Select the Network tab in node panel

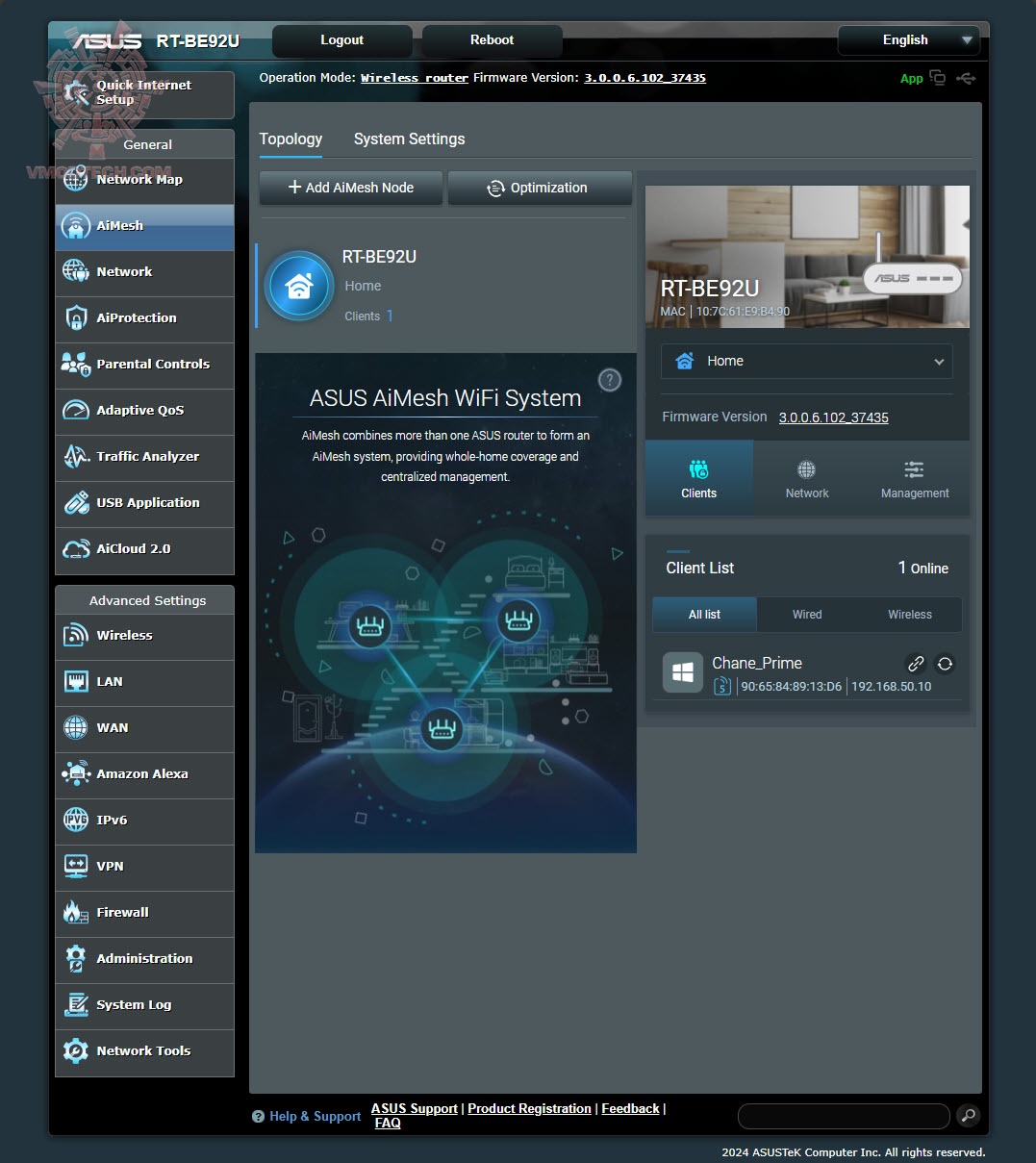tap(807, 479)
